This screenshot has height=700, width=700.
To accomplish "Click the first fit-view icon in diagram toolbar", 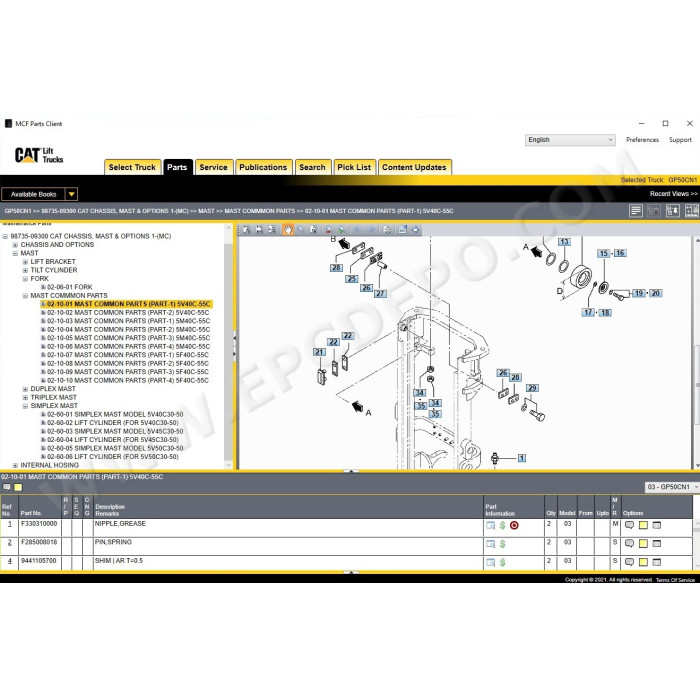I will tap(246, 229).
